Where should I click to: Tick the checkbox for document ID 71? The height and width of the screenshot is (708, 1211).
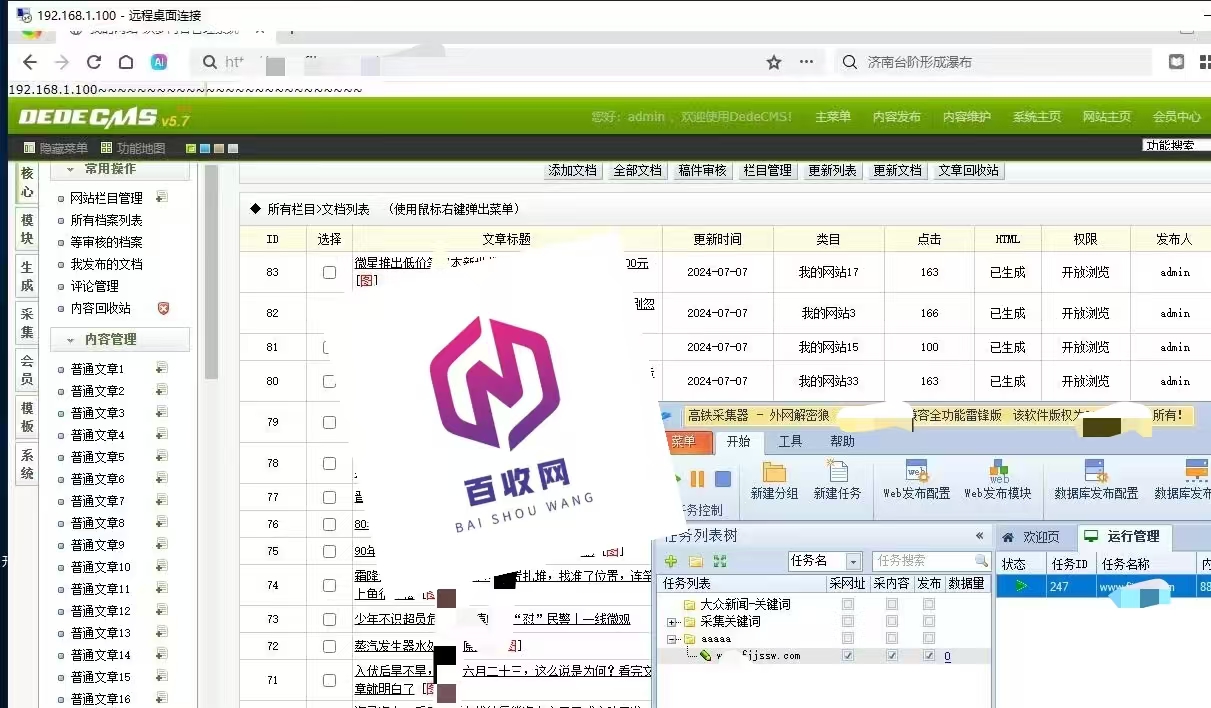click(x=329, y=680)
